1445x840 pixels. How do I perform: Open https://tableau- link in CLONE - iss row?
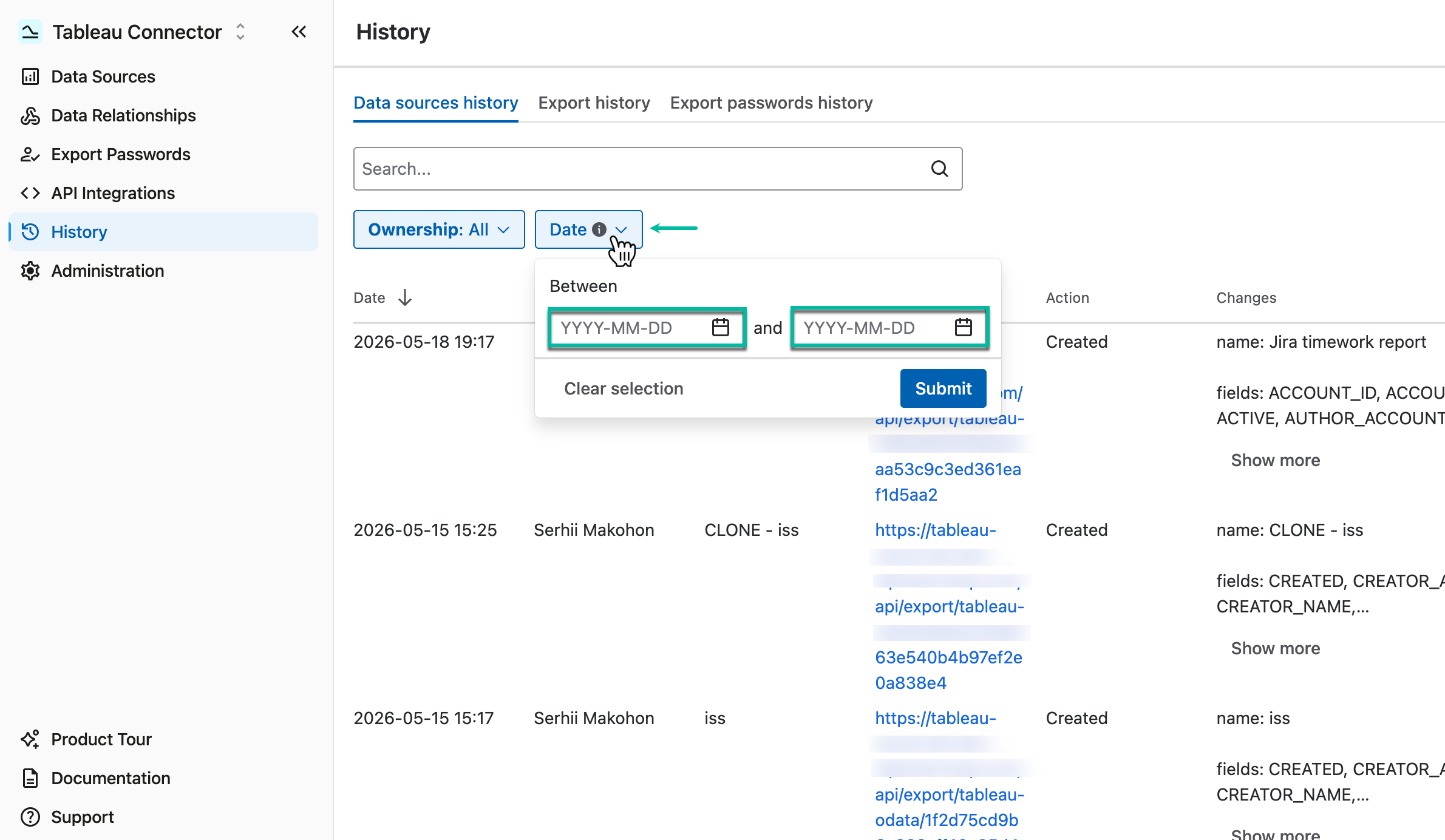coord(935,530)
